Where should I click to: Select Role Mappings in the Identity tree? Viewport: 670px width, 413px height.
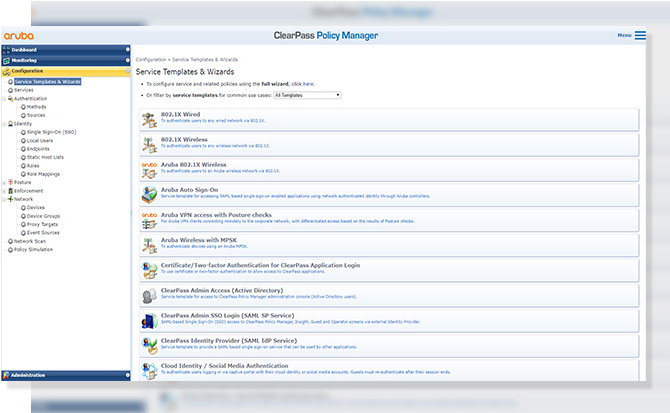[x=44, y=174]
